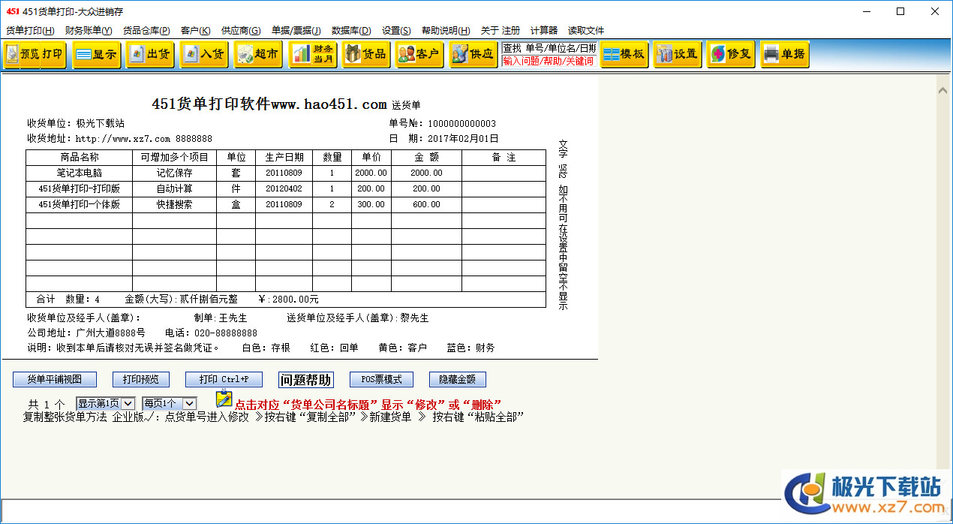Click the 隐藏金额 button

458,379
